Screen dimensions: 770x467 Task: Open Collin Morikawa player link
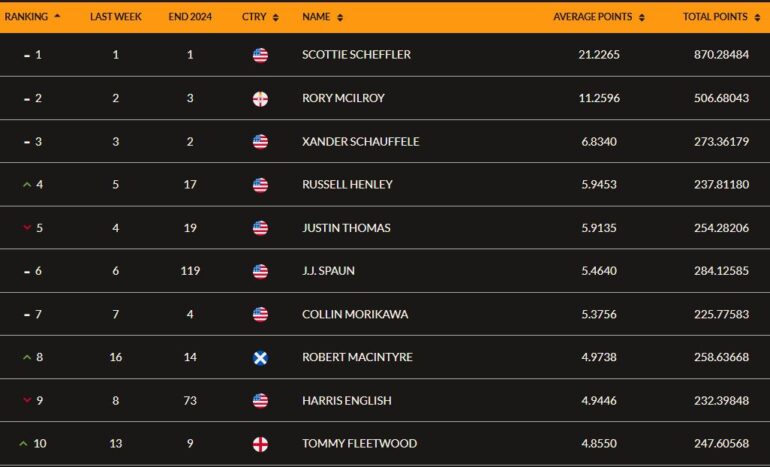point(355,314)
